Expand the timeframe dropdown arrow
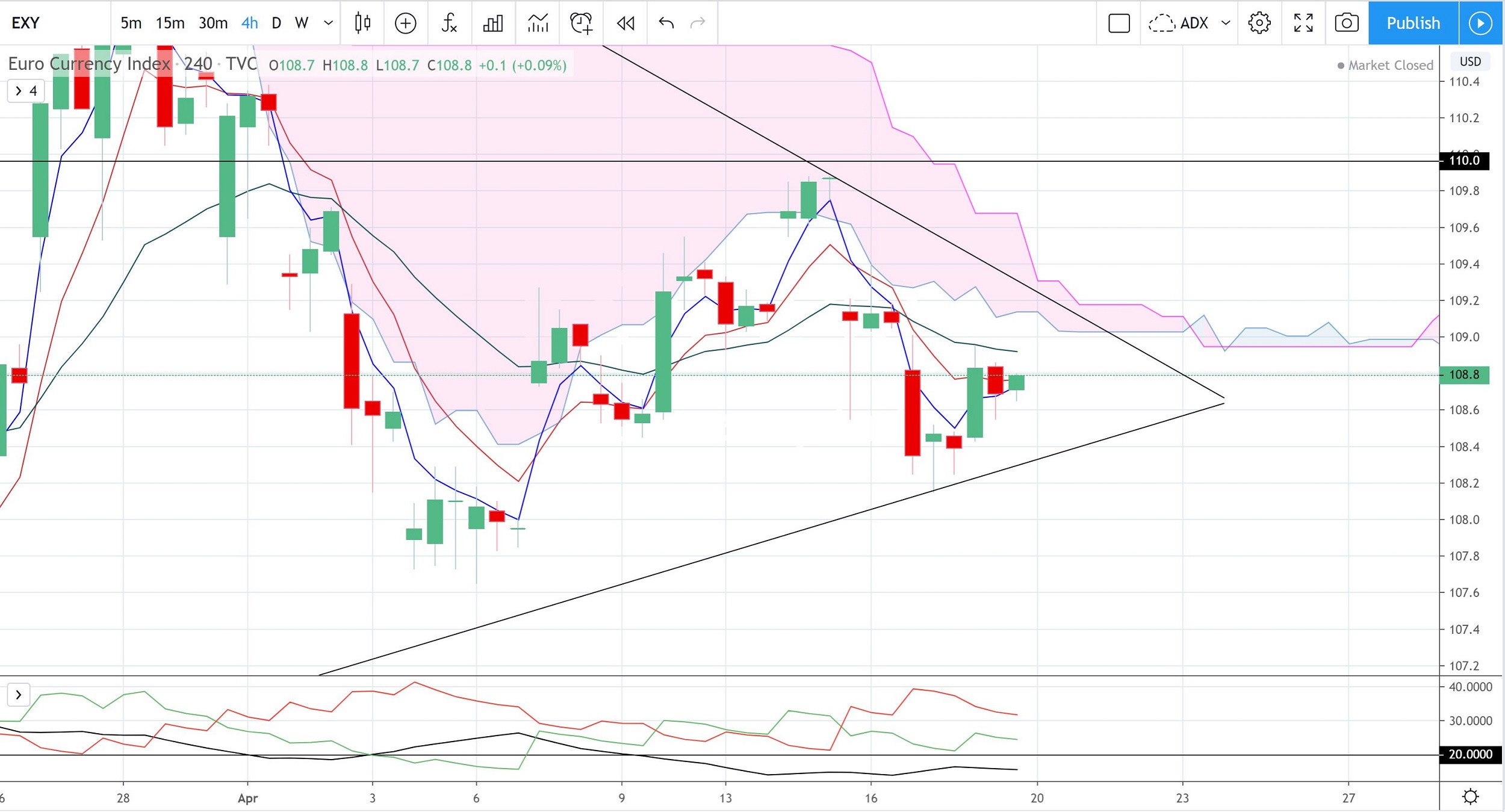This screenshot has width=1505, height=812. [x=328, y=23]
